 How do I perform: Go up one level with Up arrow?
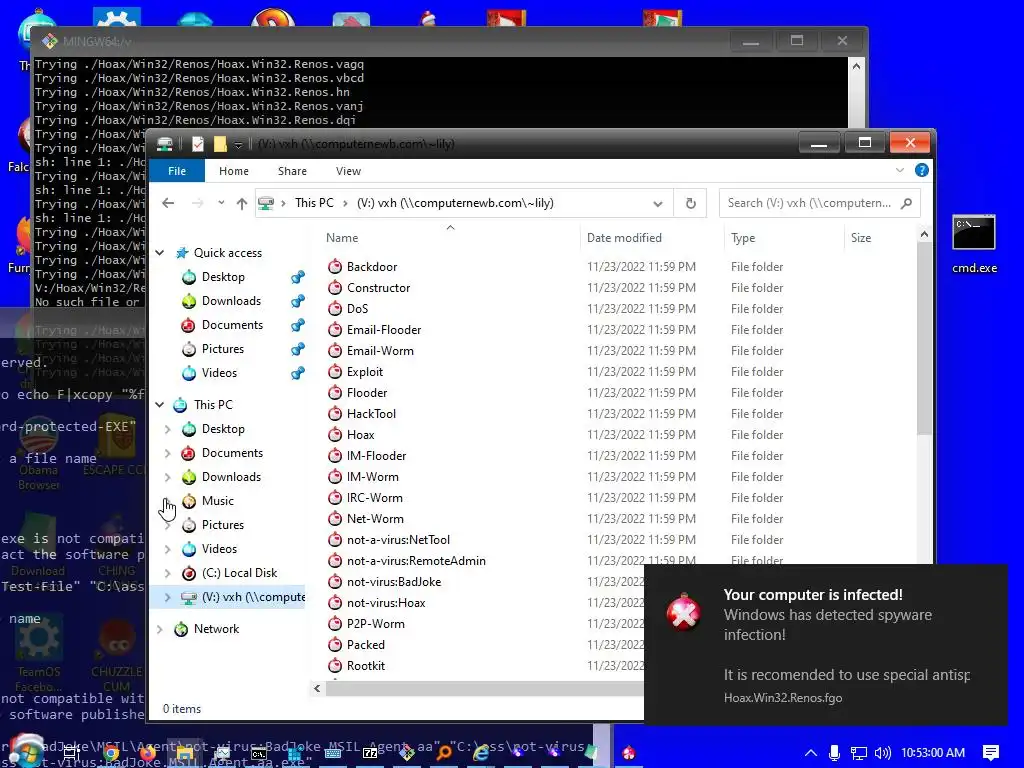tap(242, 203)
